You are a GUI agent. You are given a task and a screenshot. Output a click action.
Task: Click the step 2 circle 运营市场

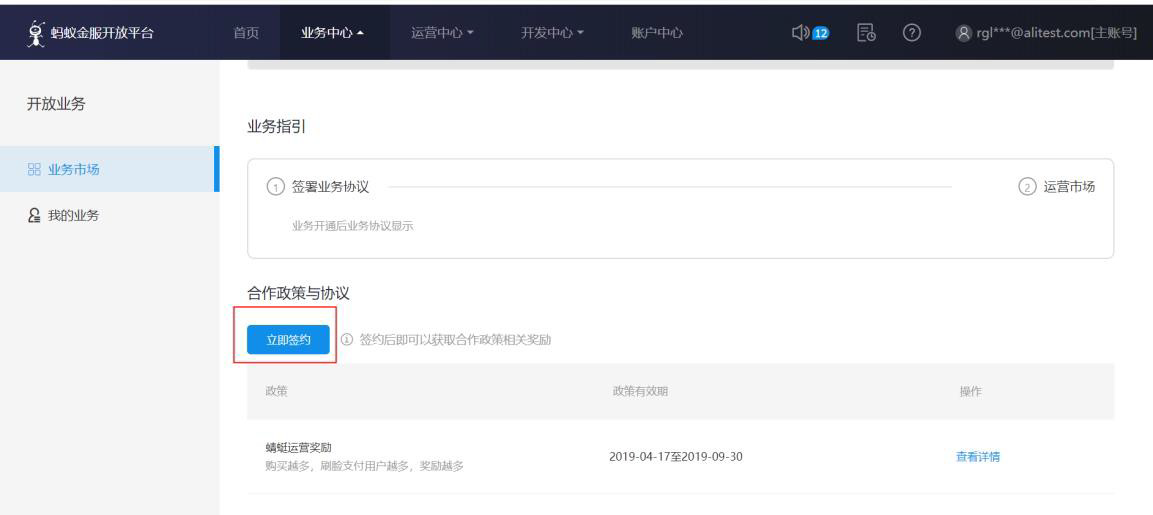click(1027, 187)
